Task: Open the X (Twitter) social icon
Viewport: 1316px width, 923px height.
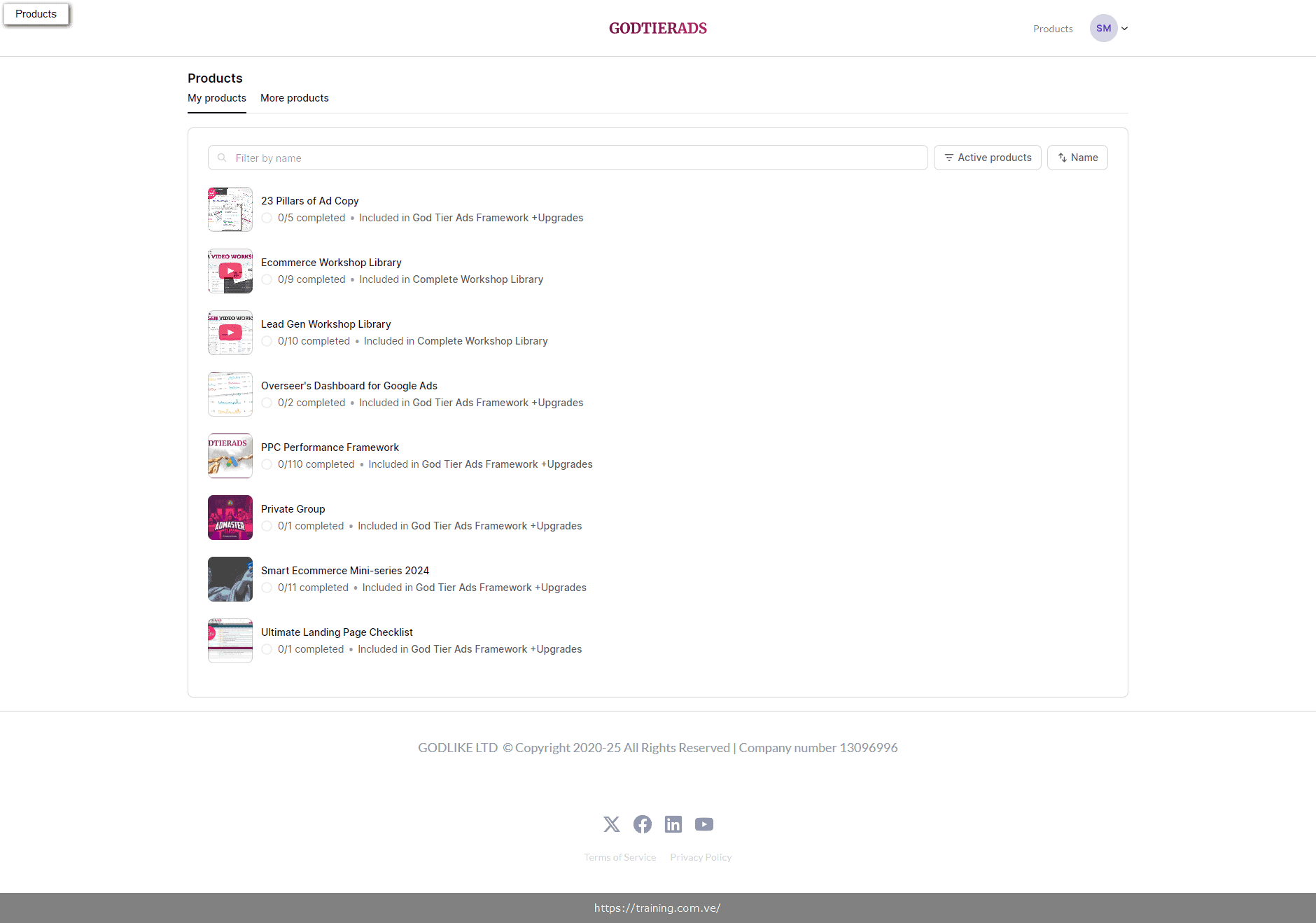Action: coord(611,824)
